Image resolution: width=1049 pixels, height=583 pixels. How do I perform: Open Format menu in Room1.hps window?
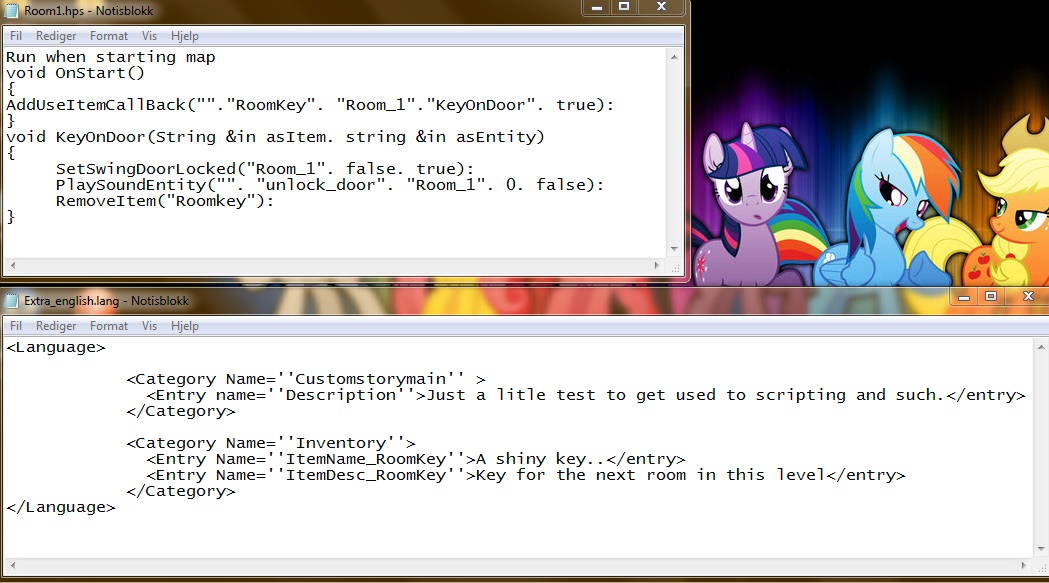pyautogui.click(x=109, y=36)
